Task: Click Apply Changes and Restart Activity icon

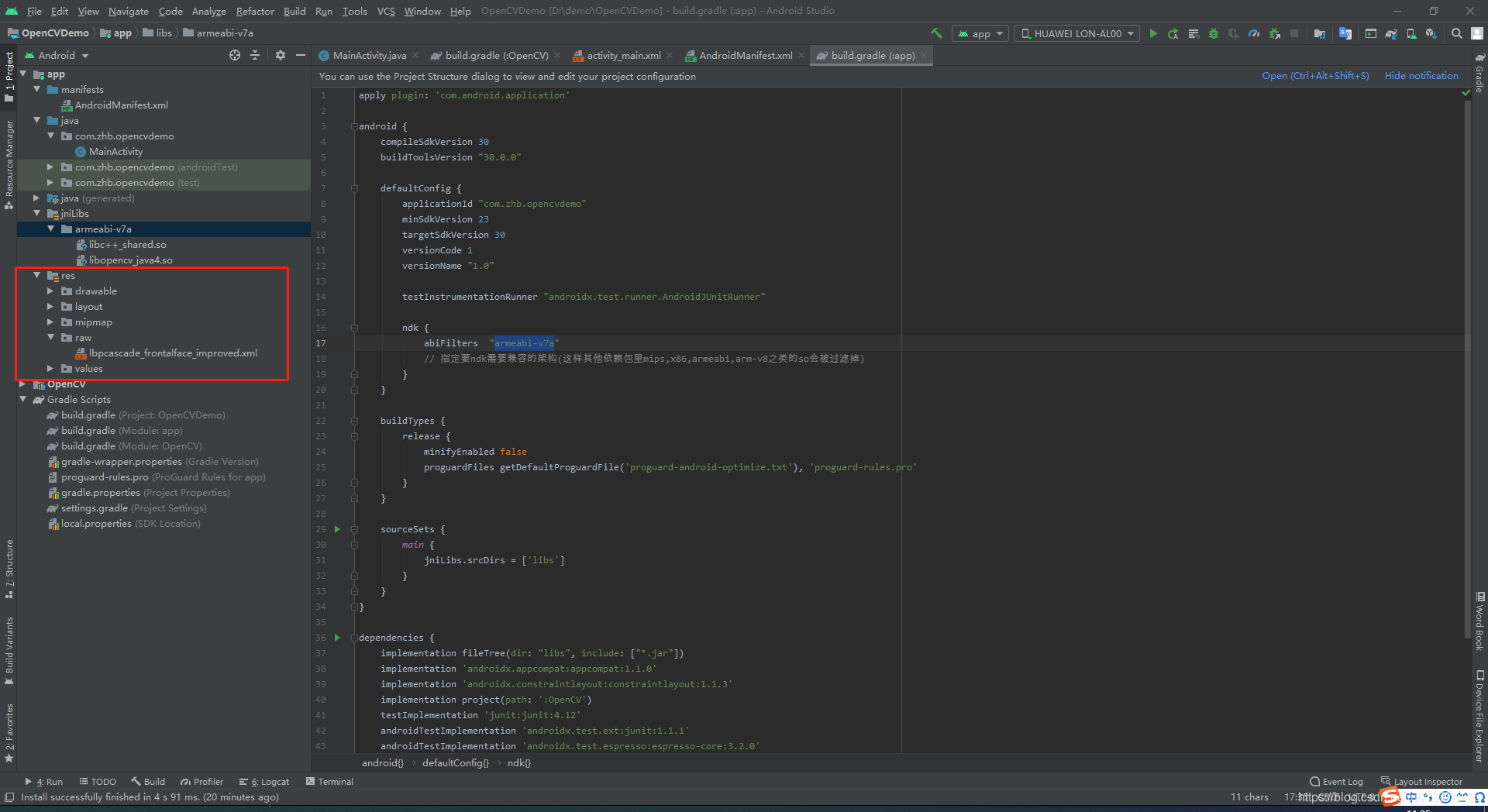Action: pos(1173,33)
